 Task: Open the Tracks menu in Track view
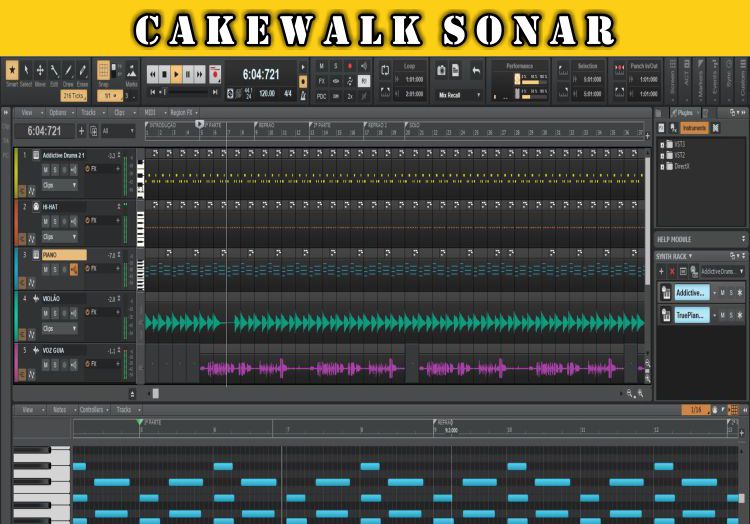coord(91,113)
